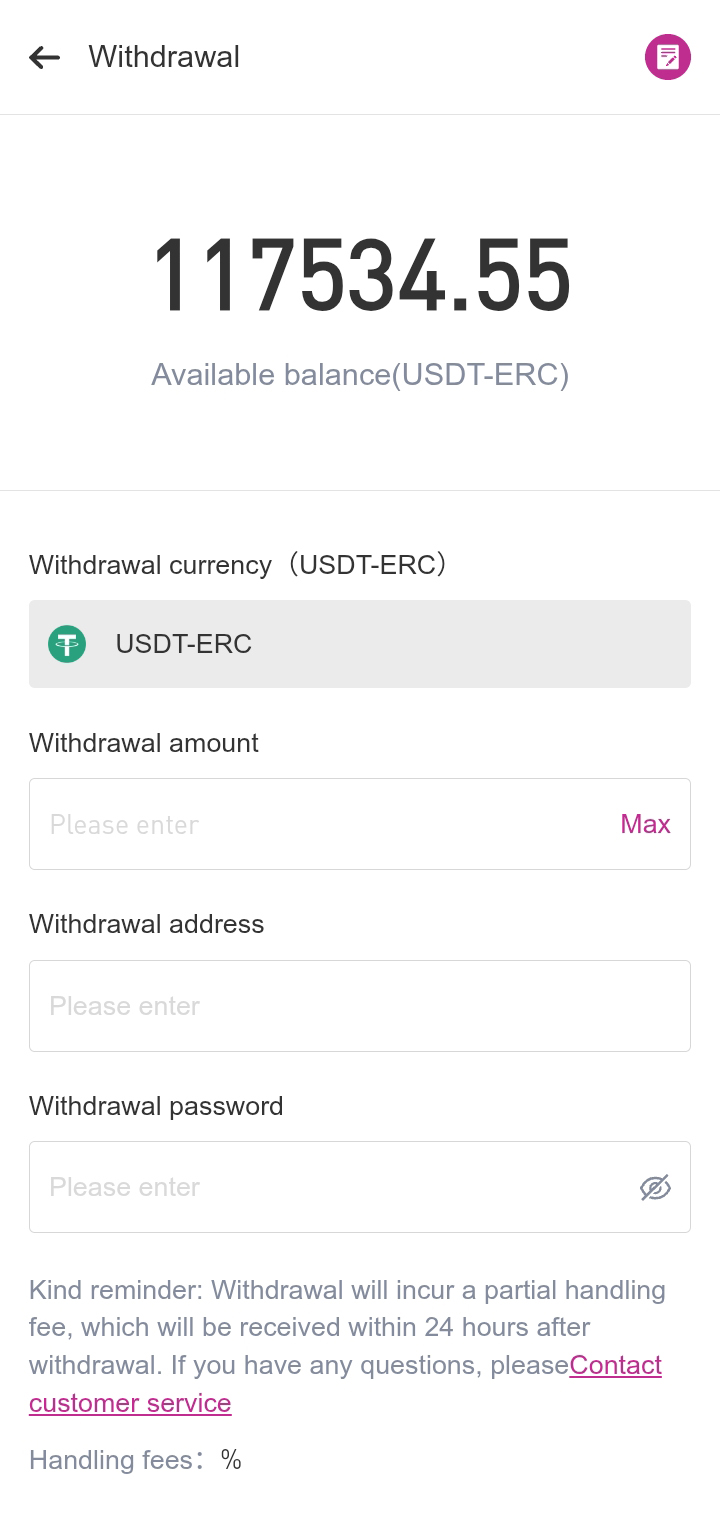
Task: Change the withdrawal currency from USDT-ERC
Action: pyautogui.click(x=360, y=644)
